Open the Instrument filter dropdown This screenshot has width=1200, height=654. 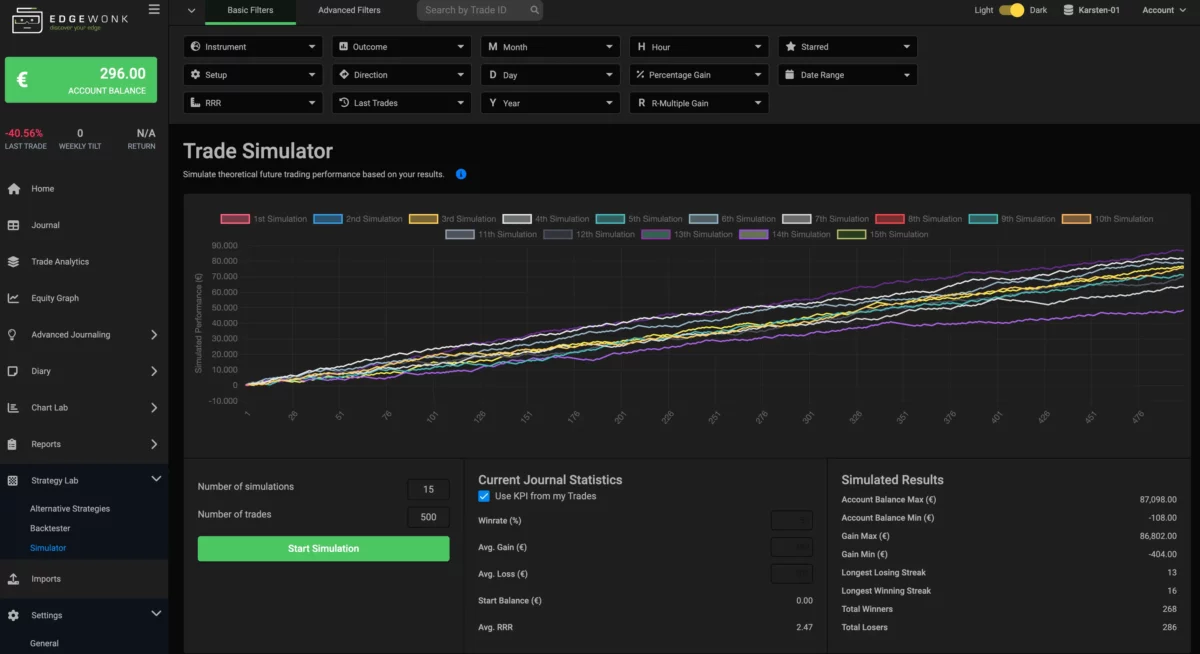[252, 46]
